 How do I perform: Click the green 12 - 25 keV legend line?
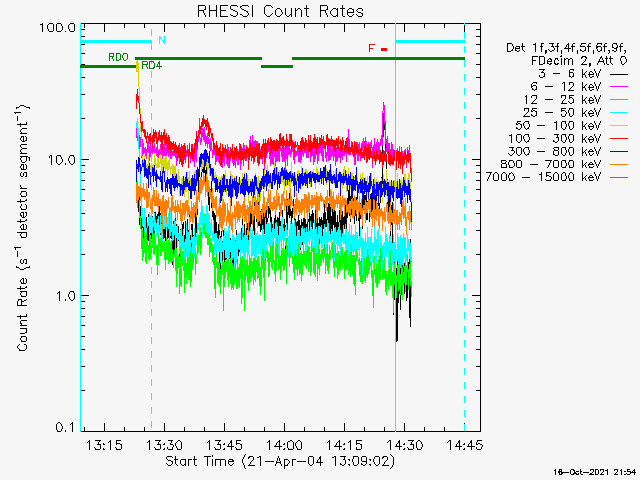(619, 100)
